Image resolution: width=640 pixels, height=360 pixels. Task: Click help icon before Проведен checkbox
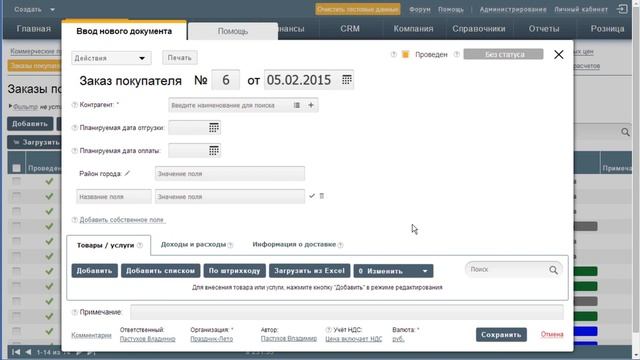tap(393, 54)
